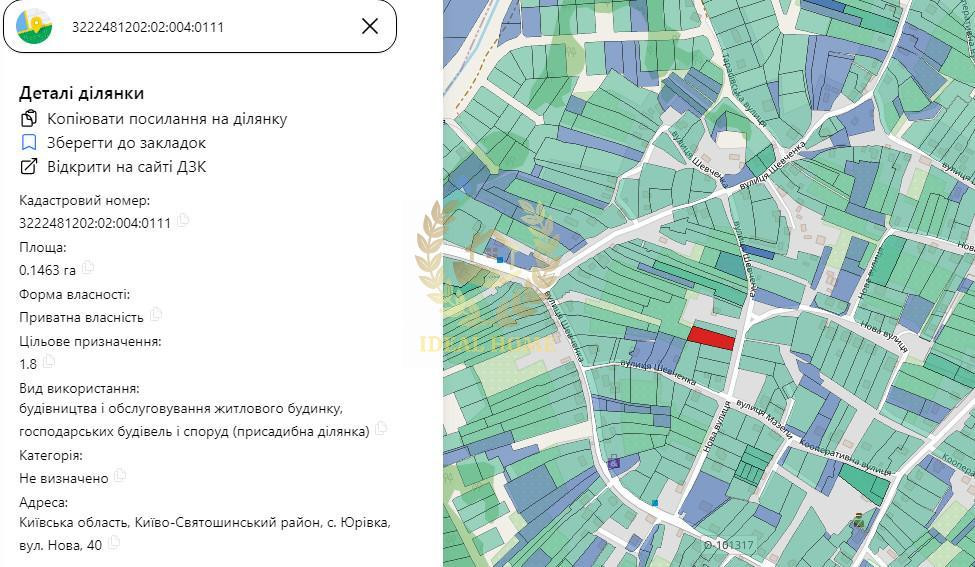This screenshot has height=567, width=975.
Task: Open 'Відкрити на сайті ДЗК' link
Action: (x=126, y=167)
